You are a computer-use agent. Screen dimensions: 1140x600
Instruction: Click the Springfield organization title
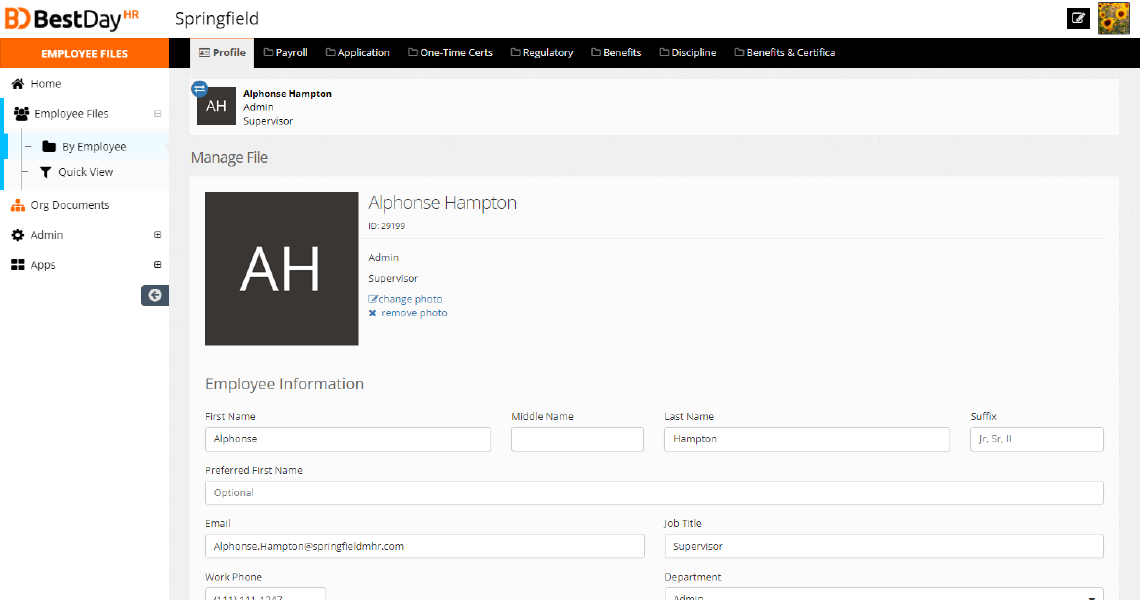tap(217, 18)
